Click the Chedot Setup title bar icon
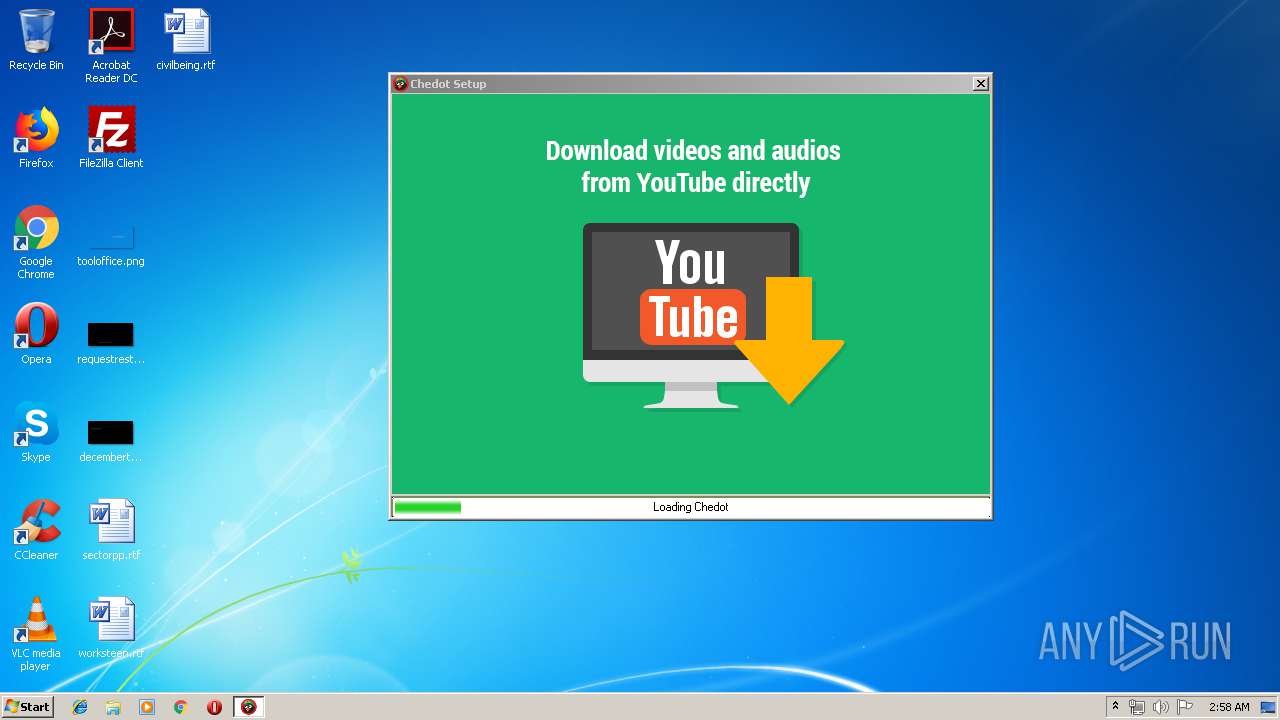The image size is (1280, 720). (x=400, y=84)
